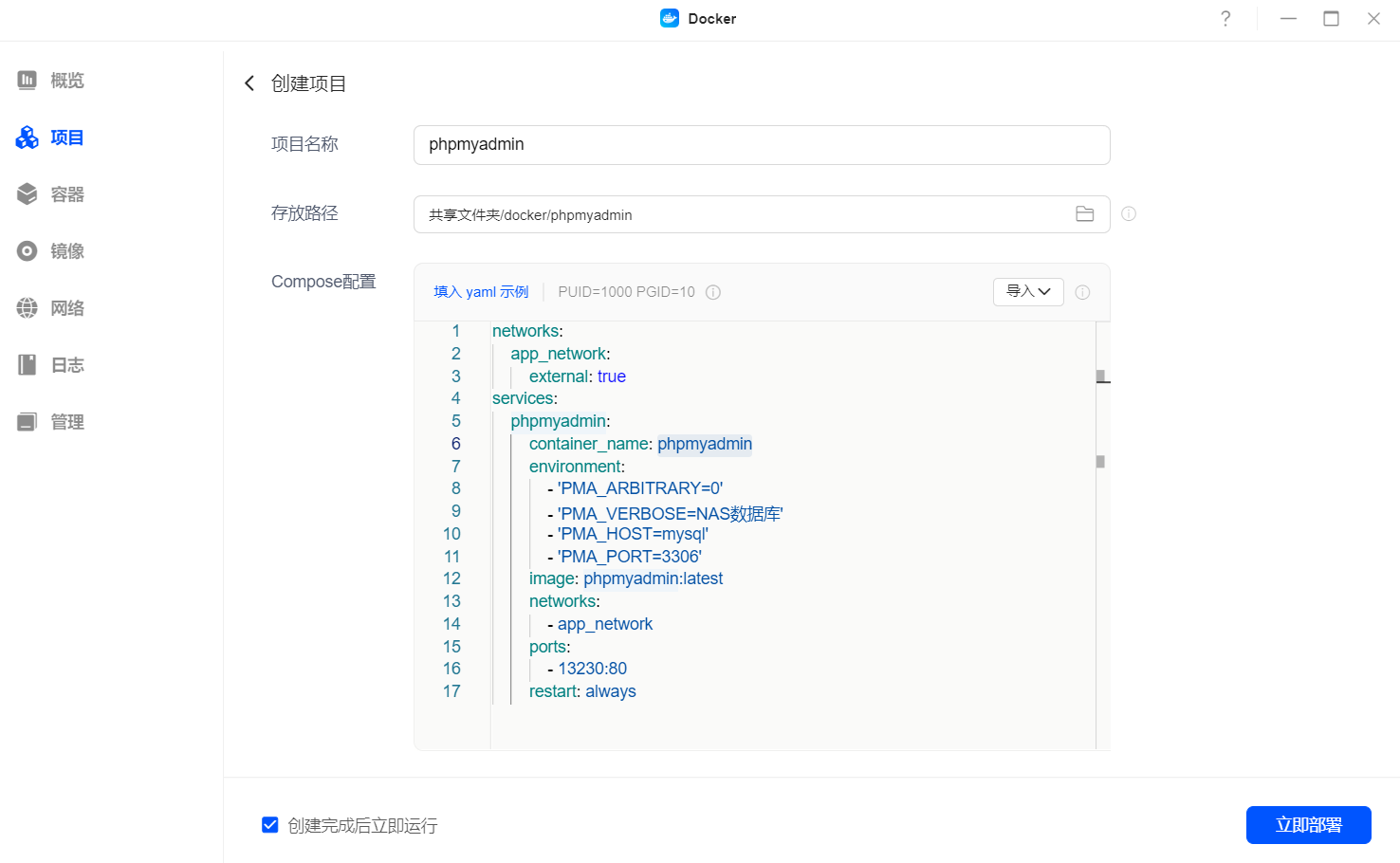Click the info icon beside storage path field
Viewport: 1400px width, 863px height.
[1129, 214]
